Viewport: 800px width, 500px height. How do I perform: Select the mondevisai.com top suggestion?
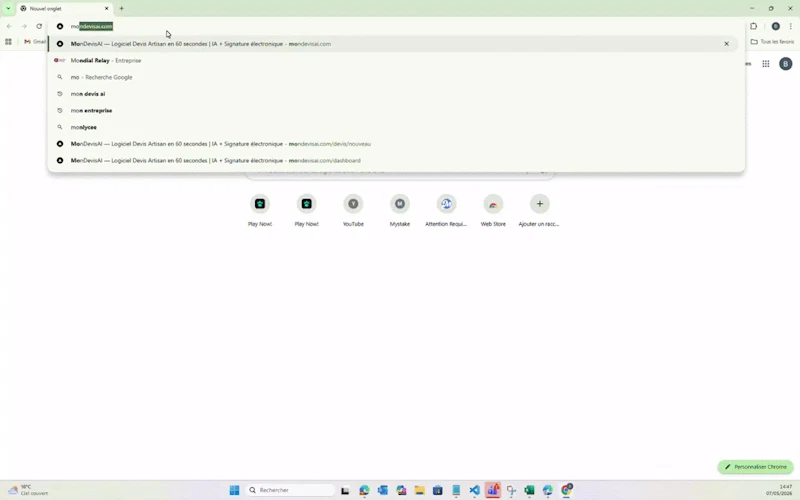tap(393, 44)
